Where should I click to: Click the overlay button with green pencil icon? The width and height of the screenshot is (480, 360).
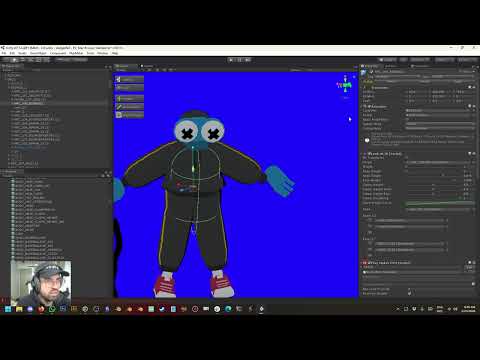coord(129,107)
